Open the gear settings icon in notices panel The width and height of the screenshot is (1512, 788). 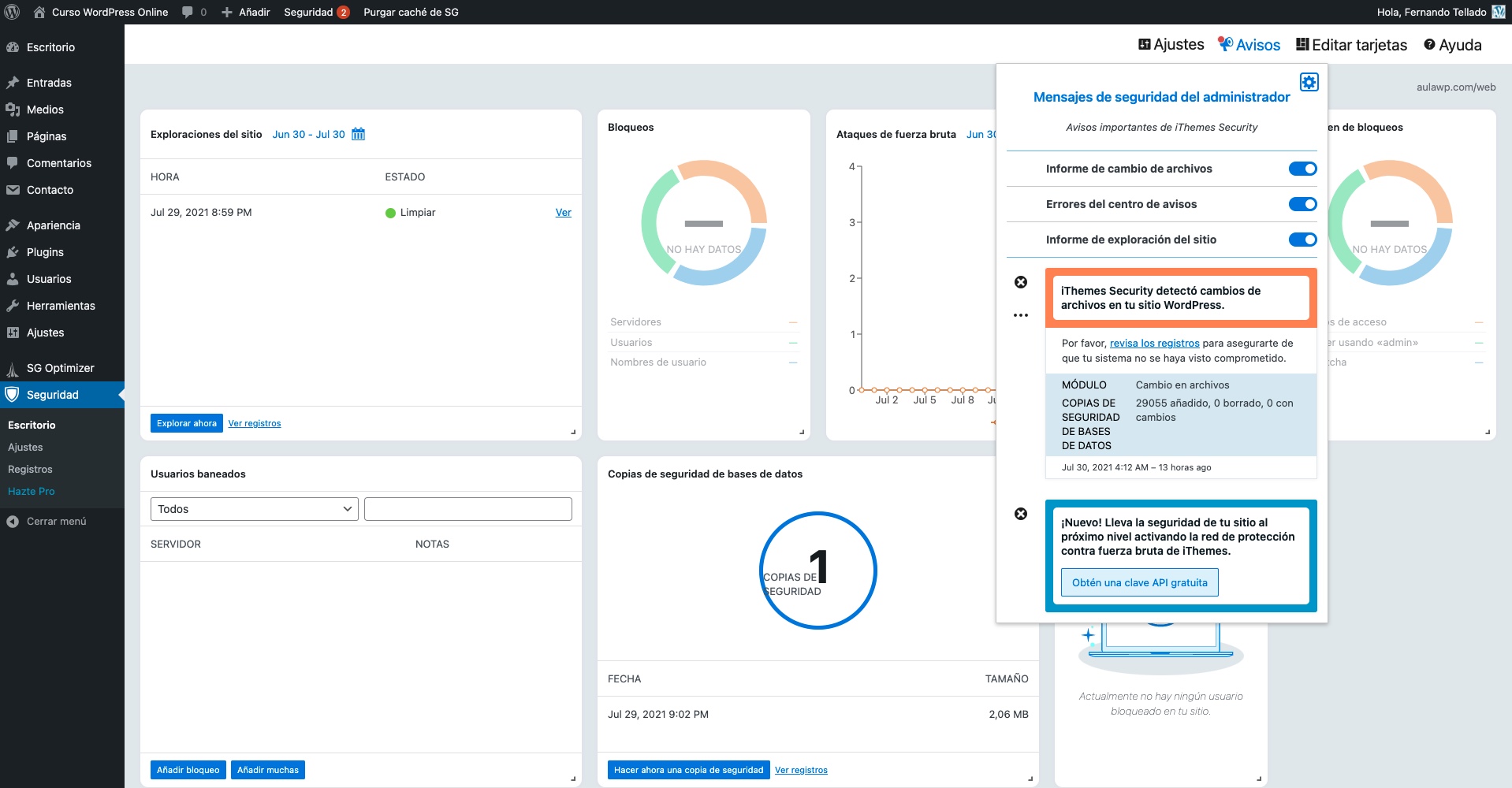pos(1309,82)
